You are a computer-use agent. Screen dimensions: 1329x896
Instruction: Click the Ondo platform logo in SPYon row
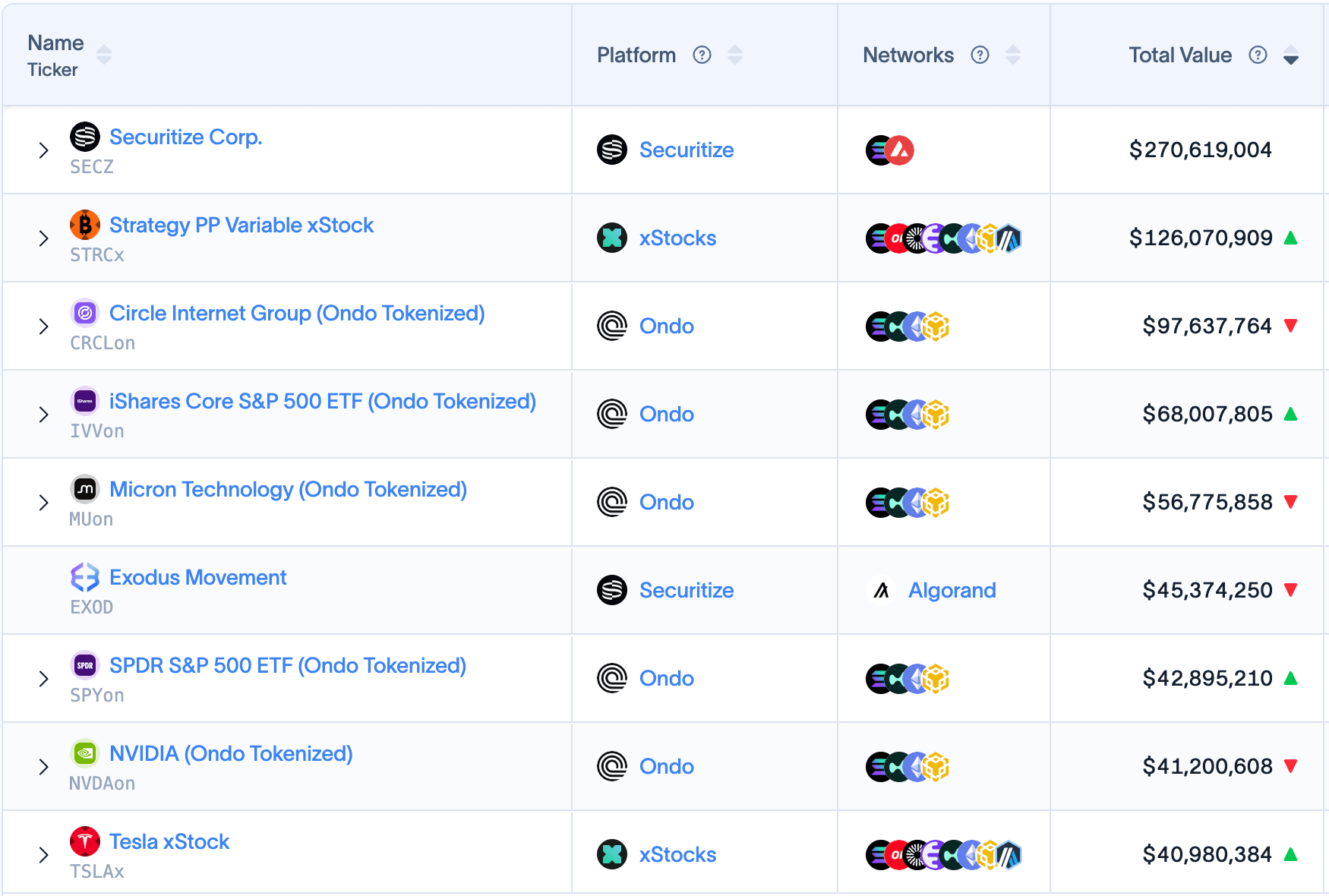pyautogui.click(x=612, y=678)
